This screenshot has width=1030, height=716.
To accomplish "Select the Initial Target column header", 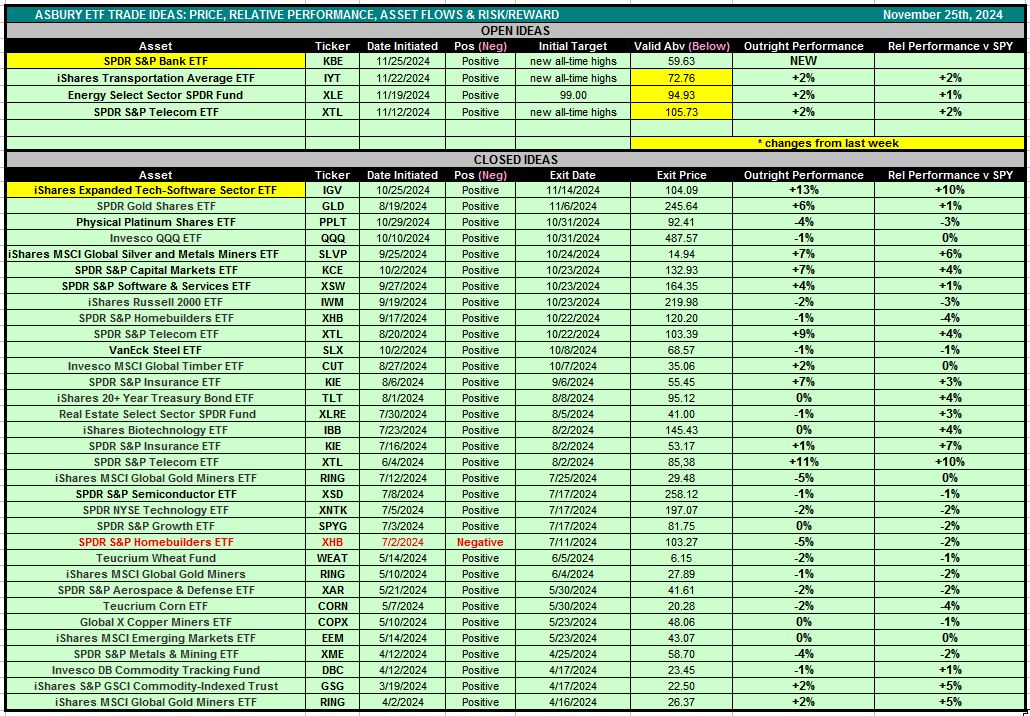I will [573, 46].
